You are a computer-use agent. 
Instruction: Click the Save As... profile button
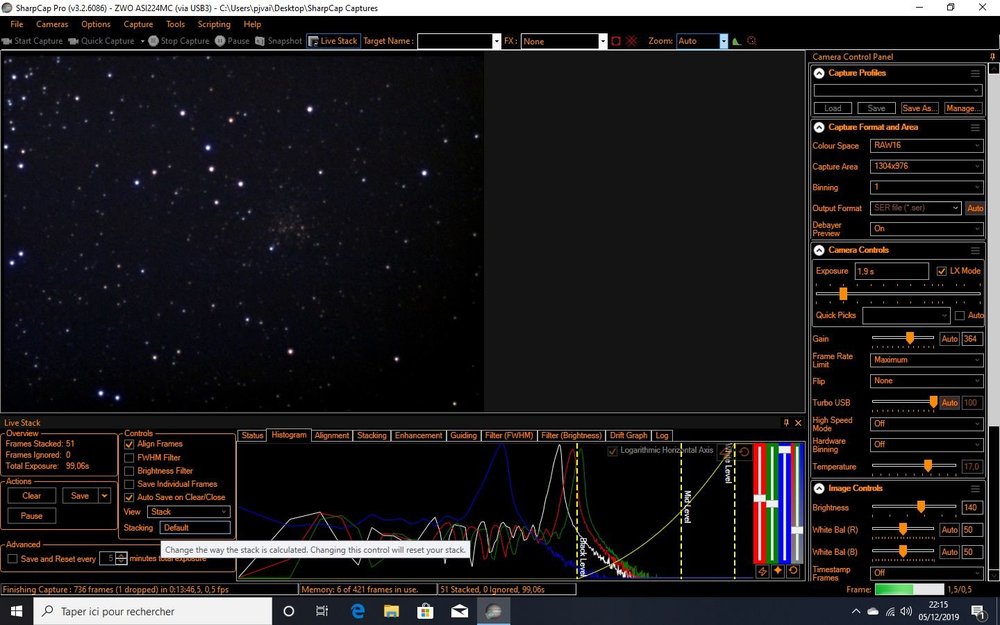[x=919, y=108]
